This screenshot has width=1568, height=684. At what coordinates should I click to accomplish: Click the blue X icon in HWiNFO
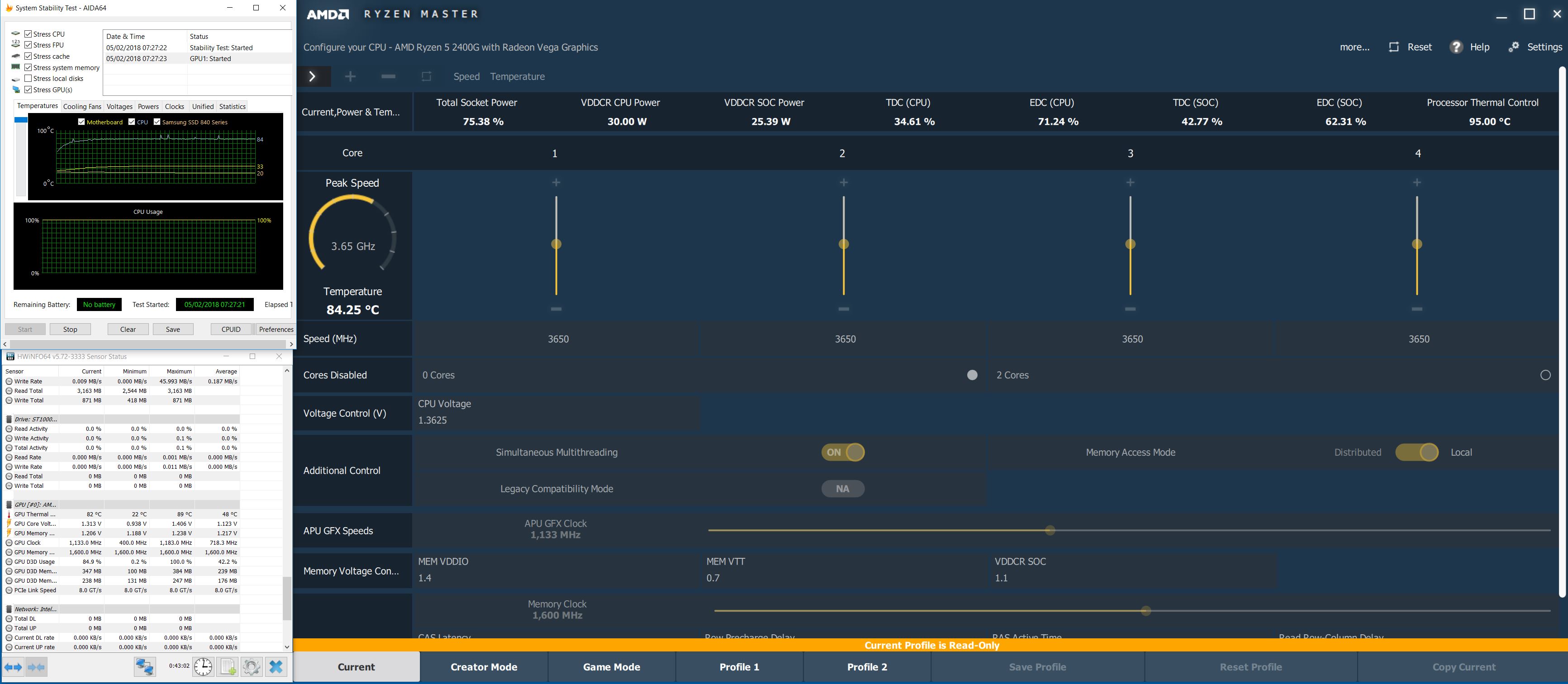pos(276,667)
